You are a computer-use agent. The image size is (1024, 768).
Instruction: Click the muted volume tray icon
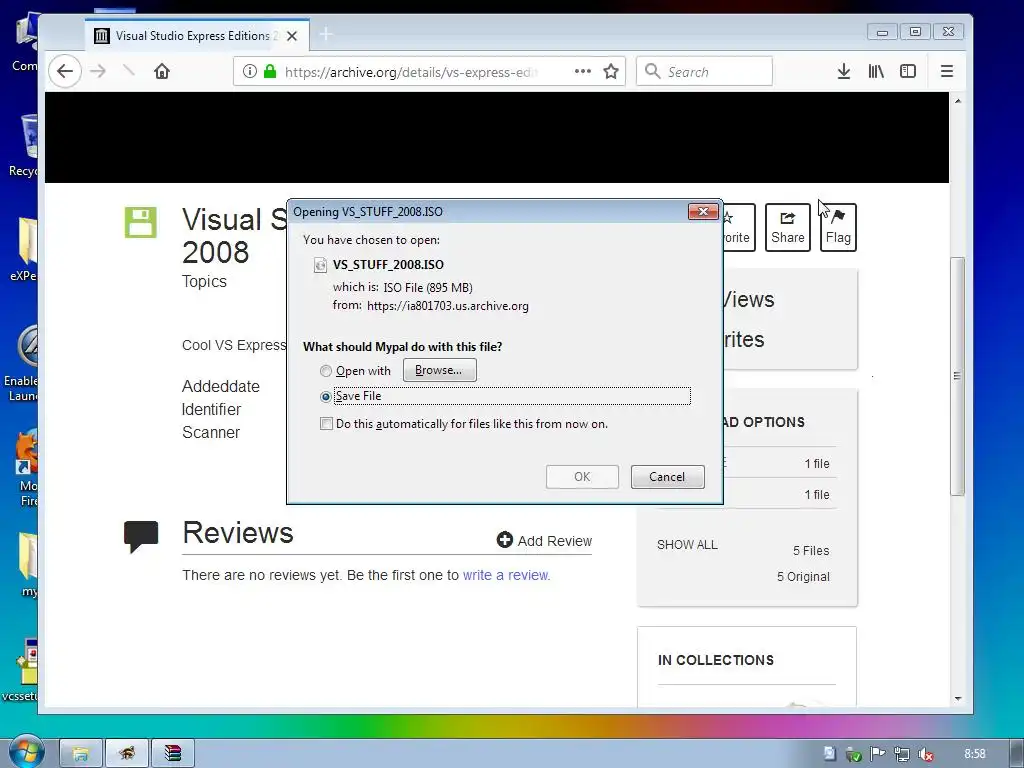(x=925, y=754)
